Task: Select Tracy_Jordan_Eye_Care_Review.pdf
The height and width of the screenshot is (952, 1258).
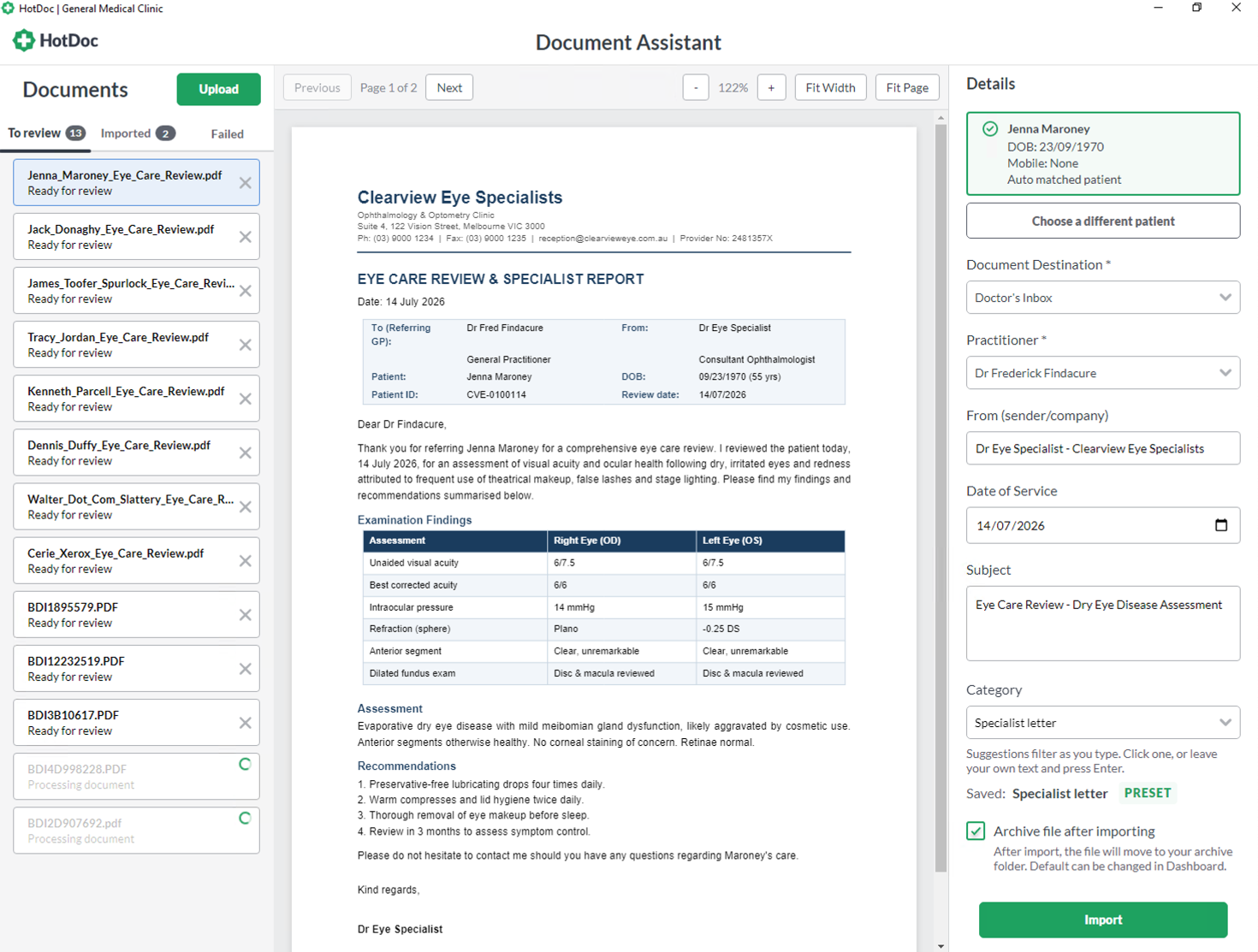Action: 136,345
